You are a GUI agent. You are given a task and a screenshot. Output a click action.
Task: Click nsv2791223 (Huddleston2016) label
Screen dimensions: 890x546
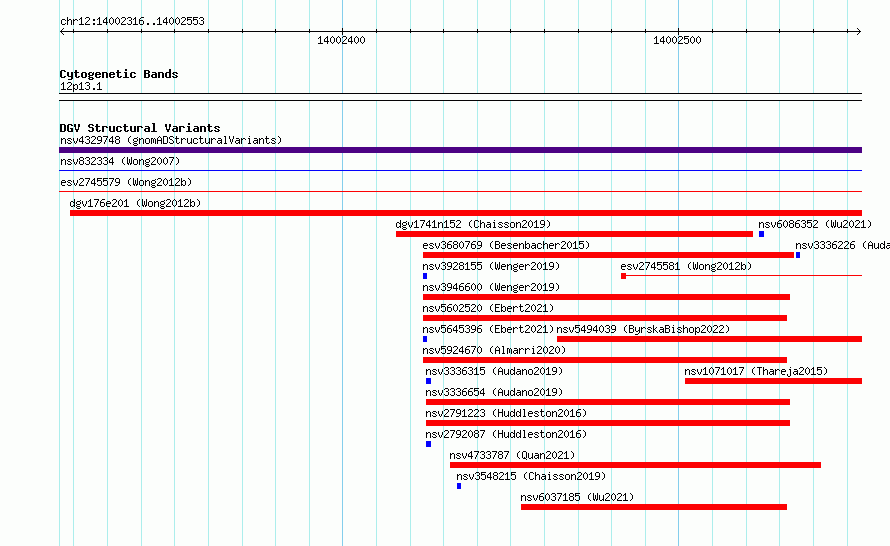tap(506, 413)
